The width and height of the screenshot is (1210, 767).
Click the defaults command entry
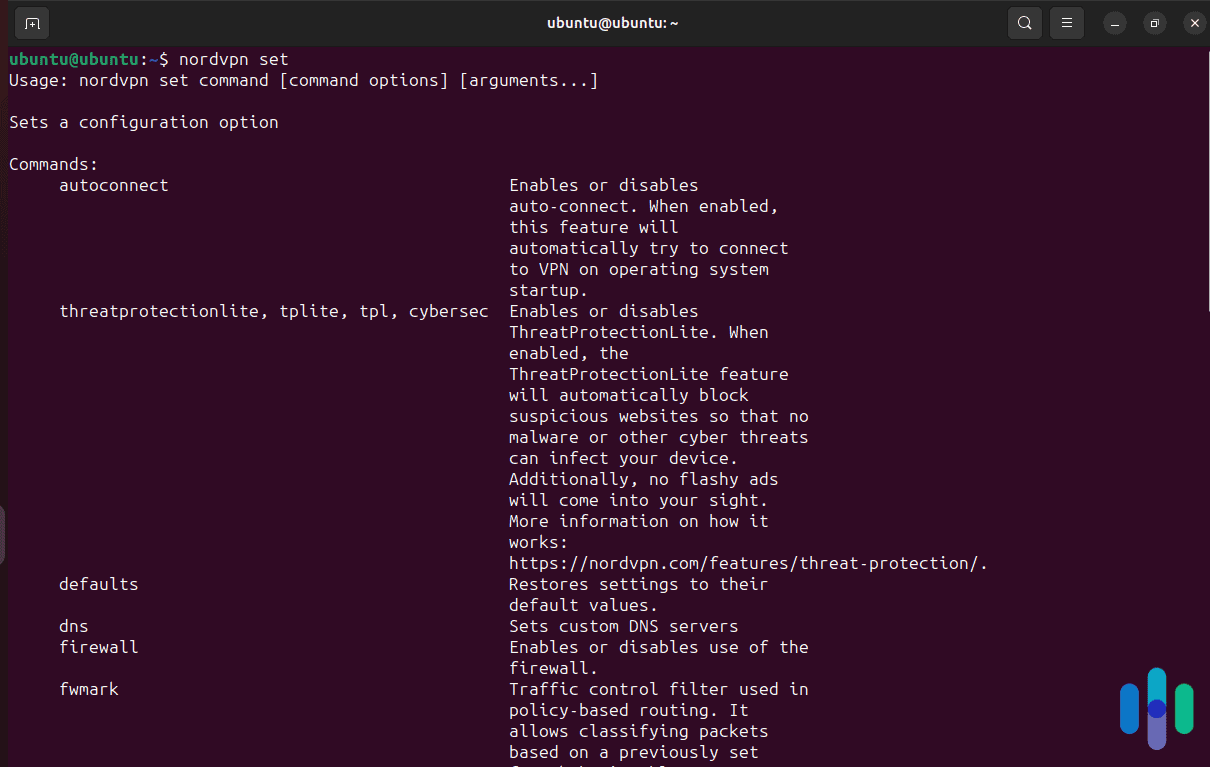98,584
